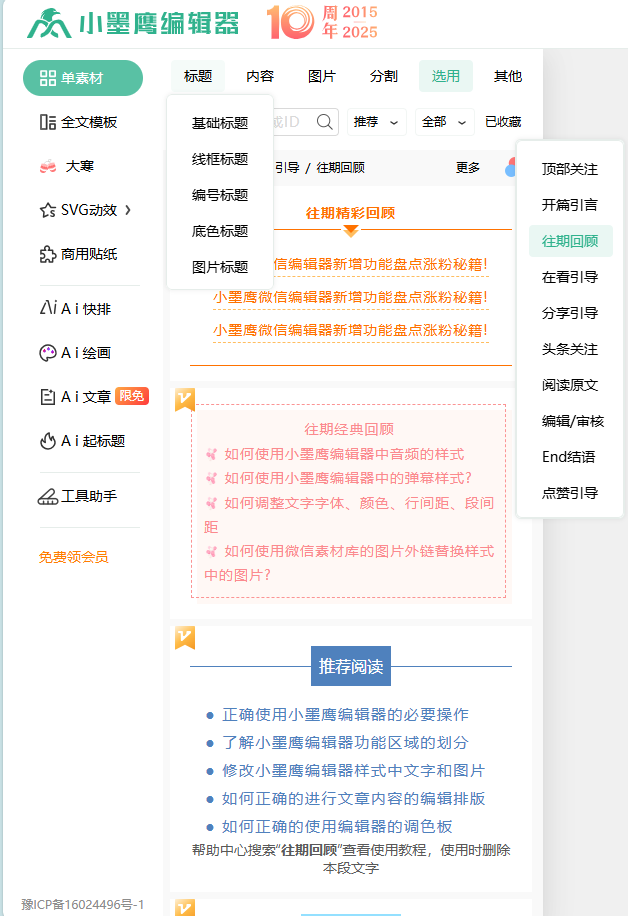Click 正确使用小墨鹰编辑器的必要操作 text

pyautogui.click(x=345, y=714)
